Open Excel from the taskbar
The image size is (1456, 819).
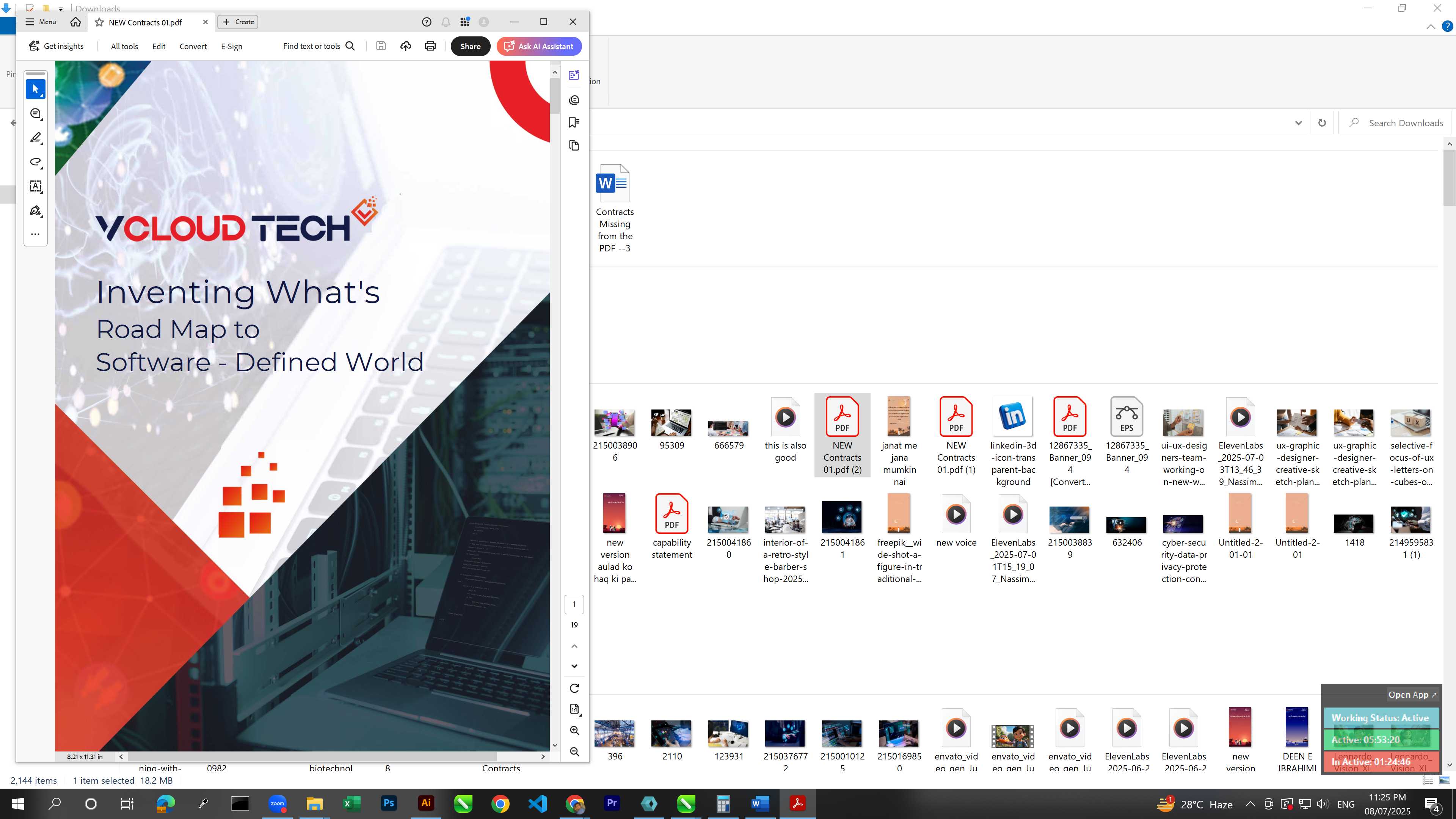(351, 803)
